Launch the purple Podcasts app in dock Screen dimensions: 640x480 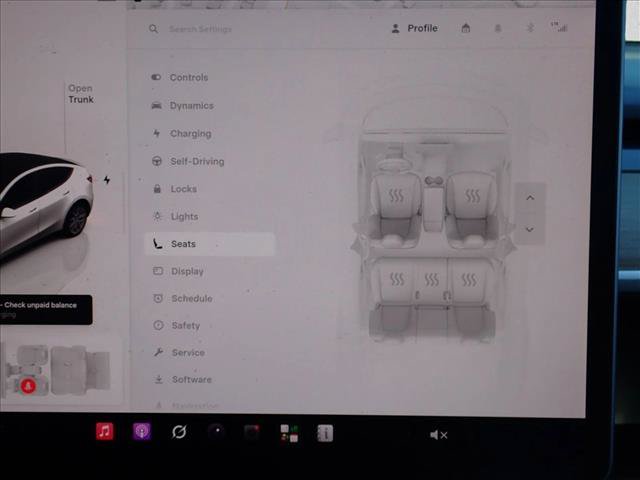click(x=142, y=431)
